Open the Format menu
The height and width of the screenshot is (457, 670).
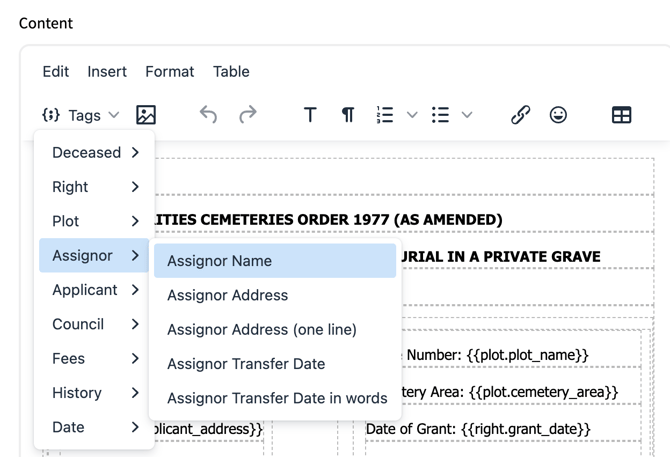coord(169,71)
